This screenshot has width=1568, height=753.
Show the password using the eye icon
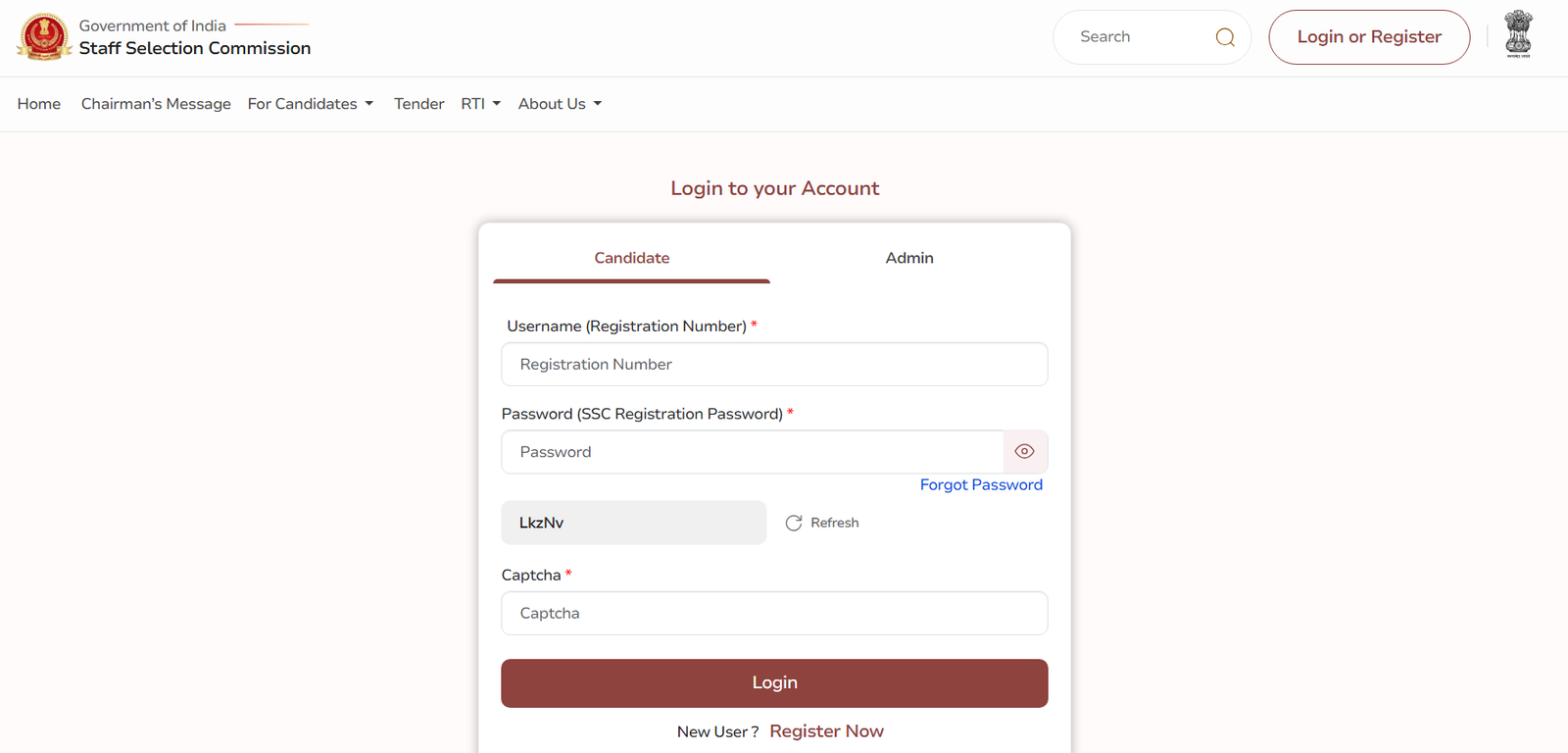click(x=1024, y=451)
